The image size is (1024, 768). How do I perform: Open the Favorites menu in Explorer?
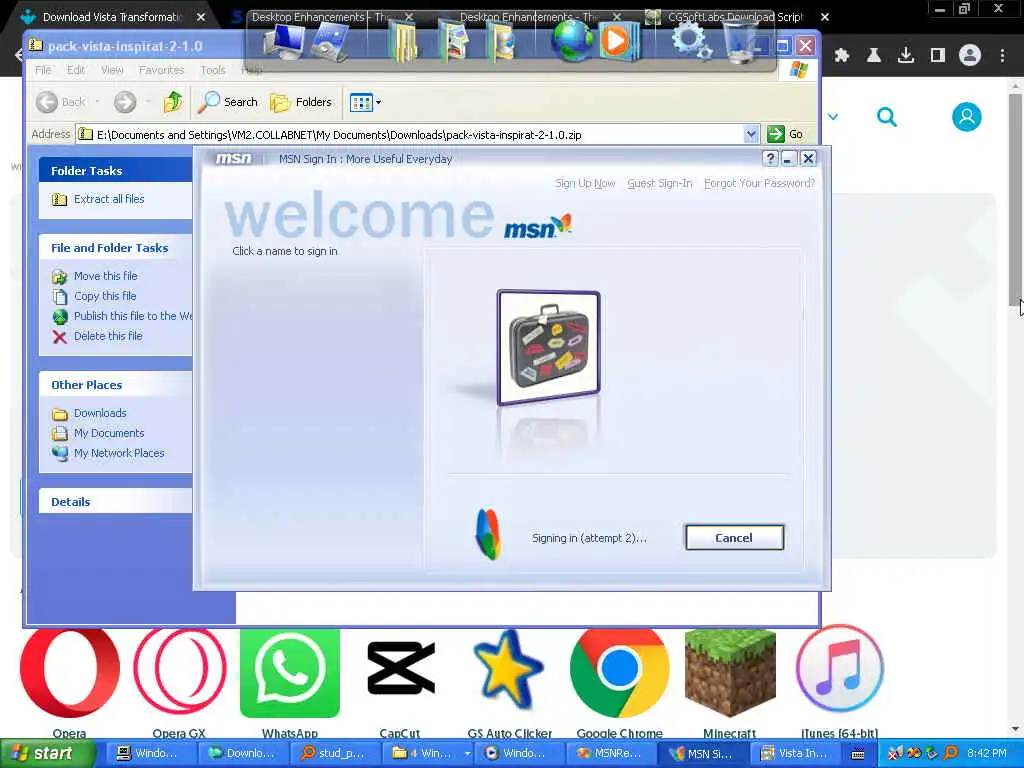161,70
